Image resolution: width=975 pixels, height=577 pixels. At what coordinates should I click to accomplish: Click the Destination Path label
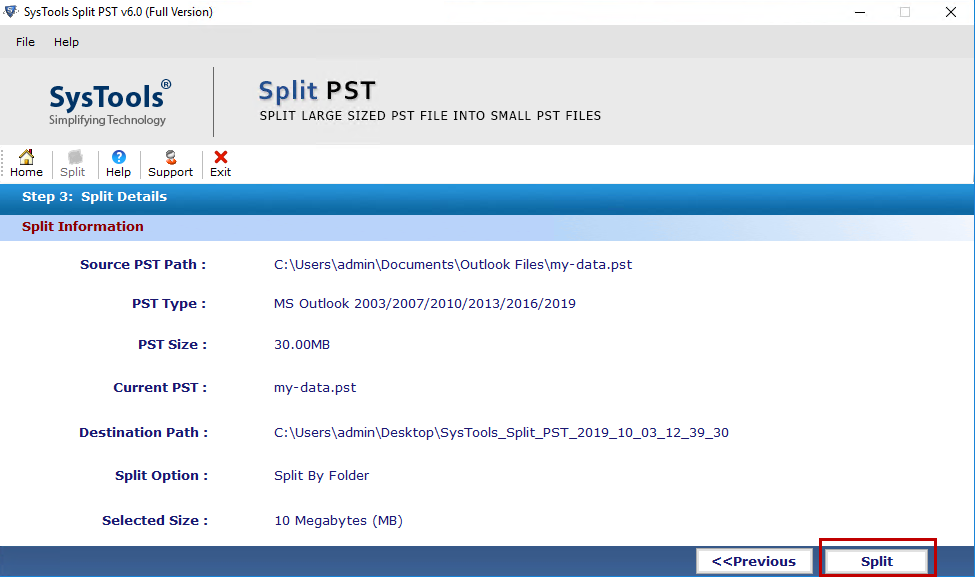coord(144,432)
